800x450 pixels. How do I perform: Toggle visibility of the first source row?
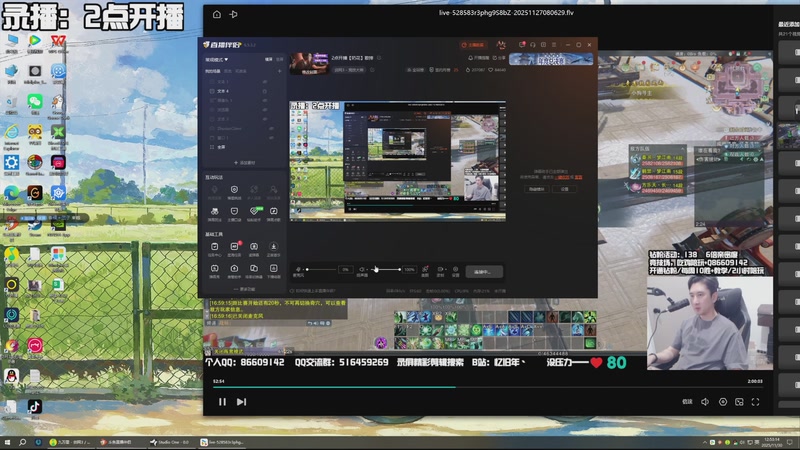pyautogui.click(x=265, y=82)
